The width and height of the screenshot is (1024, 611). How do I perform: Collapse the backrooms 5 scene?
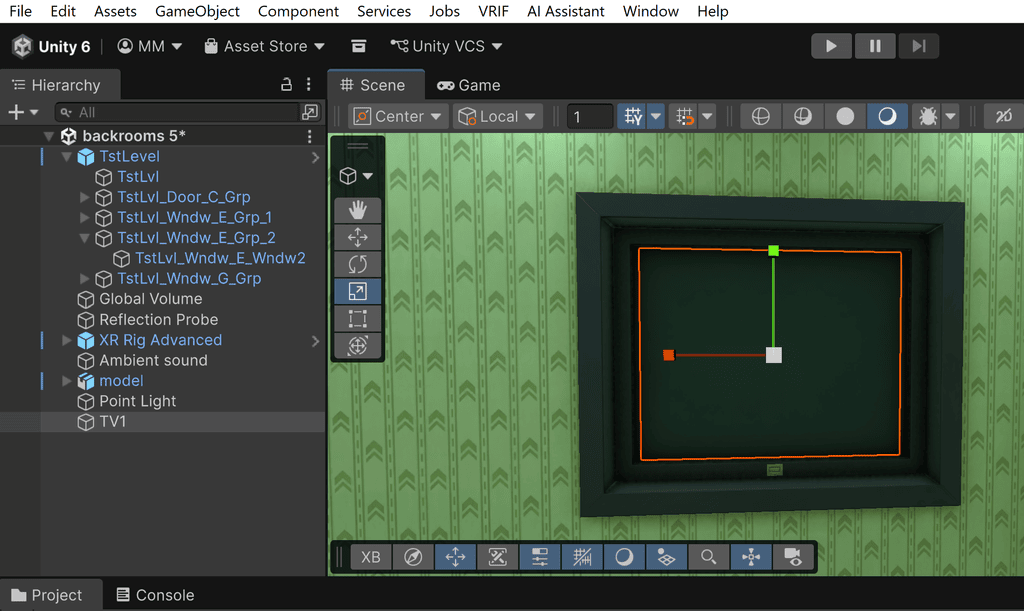tap(48, 136)
